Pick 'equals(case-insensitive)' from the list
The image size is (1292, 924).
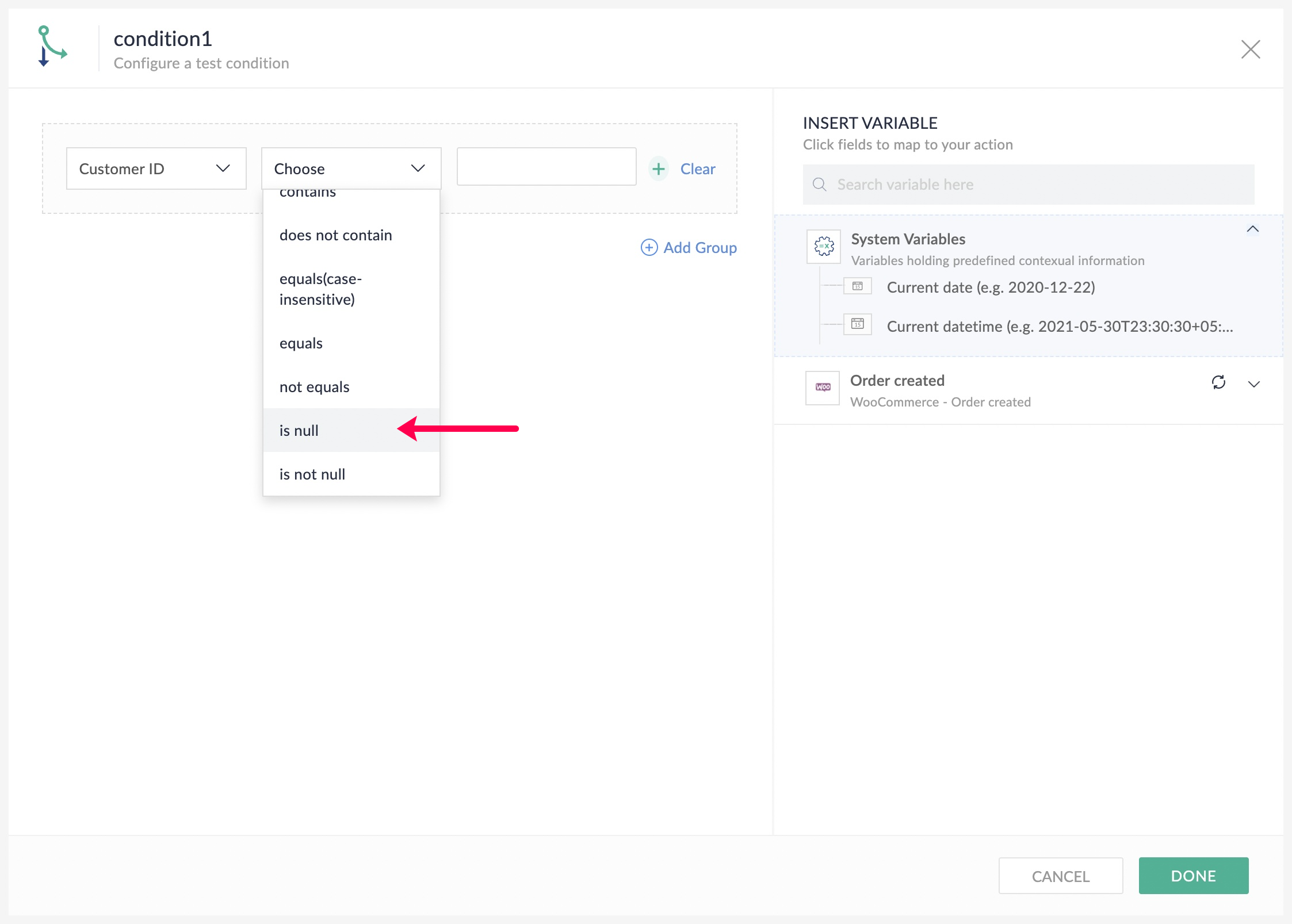[x=320, y=289]
